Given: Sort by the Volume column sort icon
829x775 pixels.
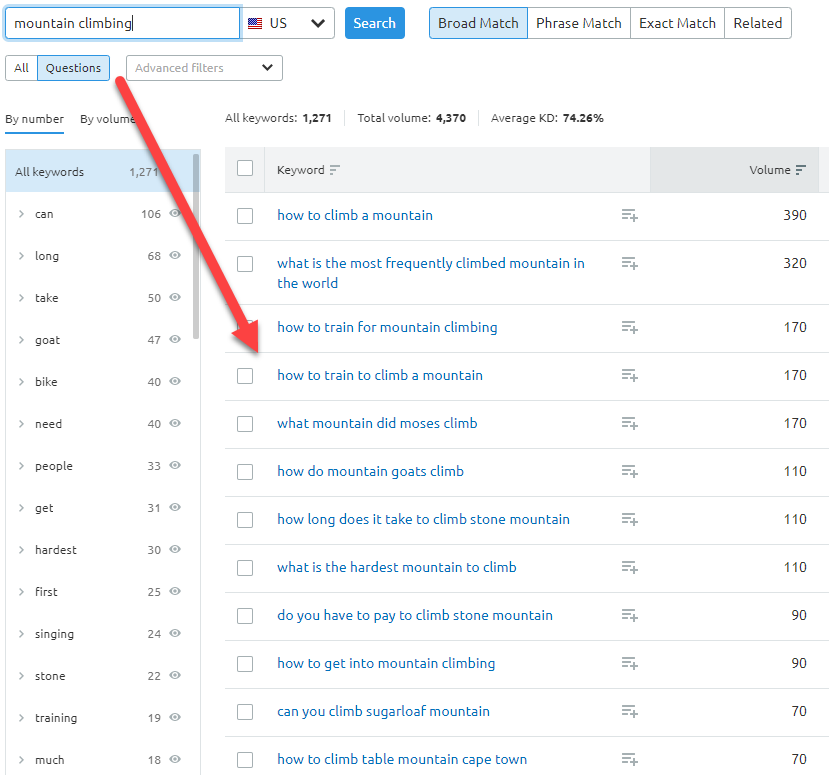Looking at the screenshot, I should pyautogui.click(x=801, y=170).
